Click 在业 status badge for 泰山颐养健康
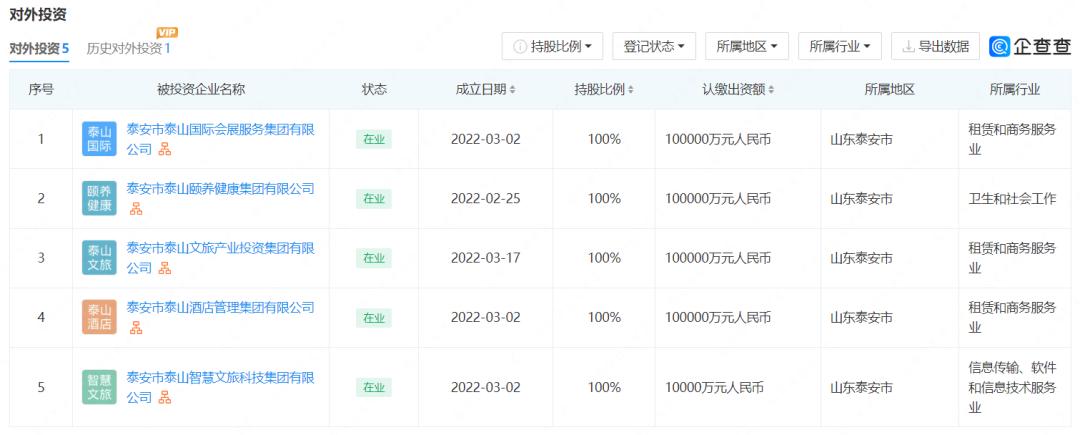1080x435 pixels. coord(373,198)
